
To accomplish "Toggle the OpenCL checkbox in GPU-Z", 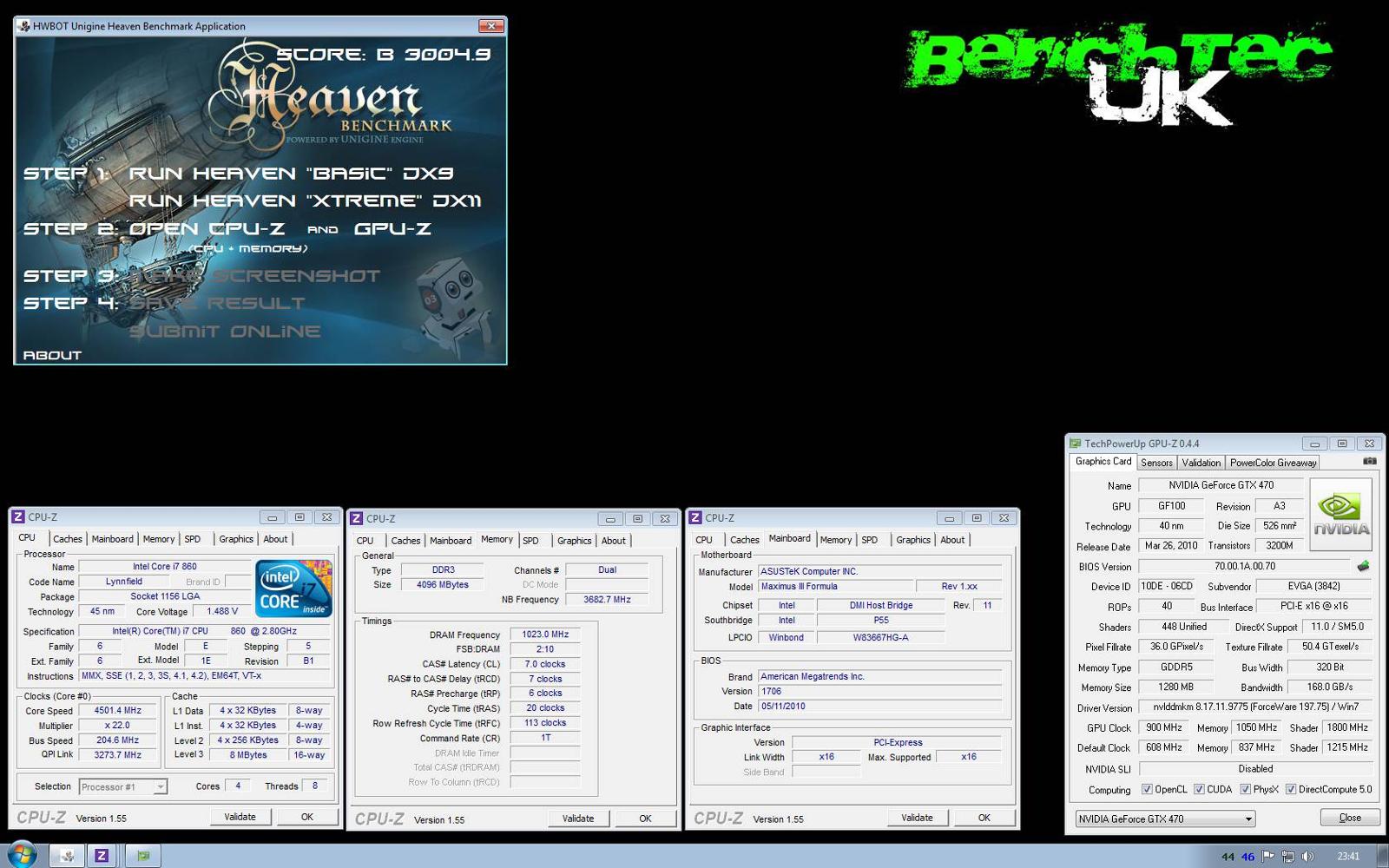I will click(1147, 789).
